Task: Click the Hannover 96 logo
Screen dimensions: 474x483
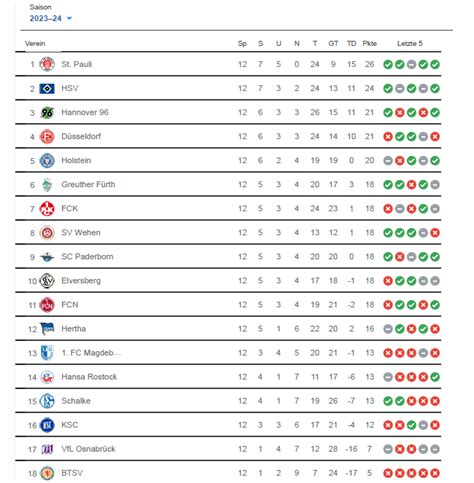Action: click(x=47, y=112)
